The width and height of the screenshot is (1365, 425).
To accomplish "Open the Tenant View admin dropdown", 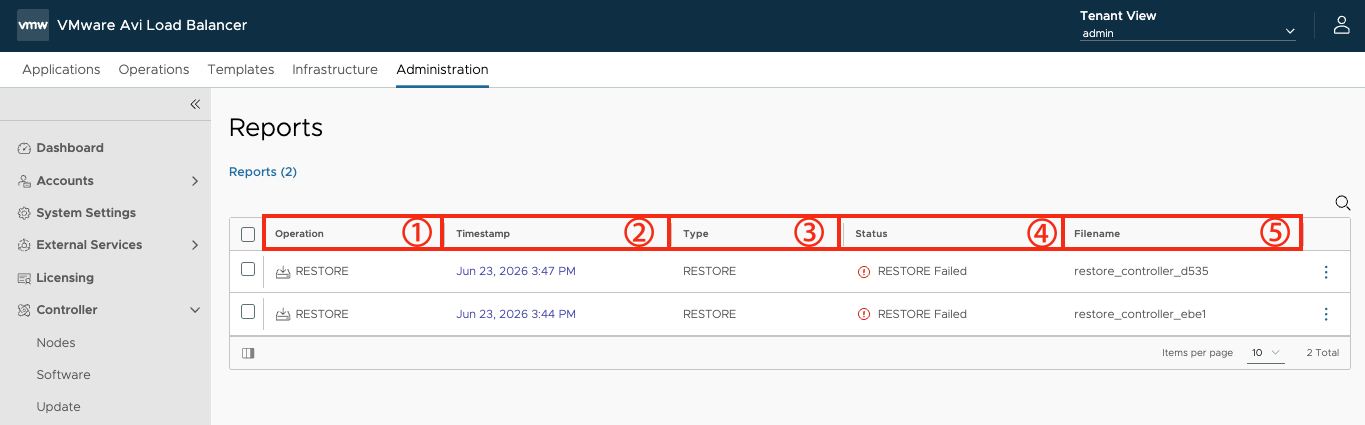I will (x=1188, y=33).
